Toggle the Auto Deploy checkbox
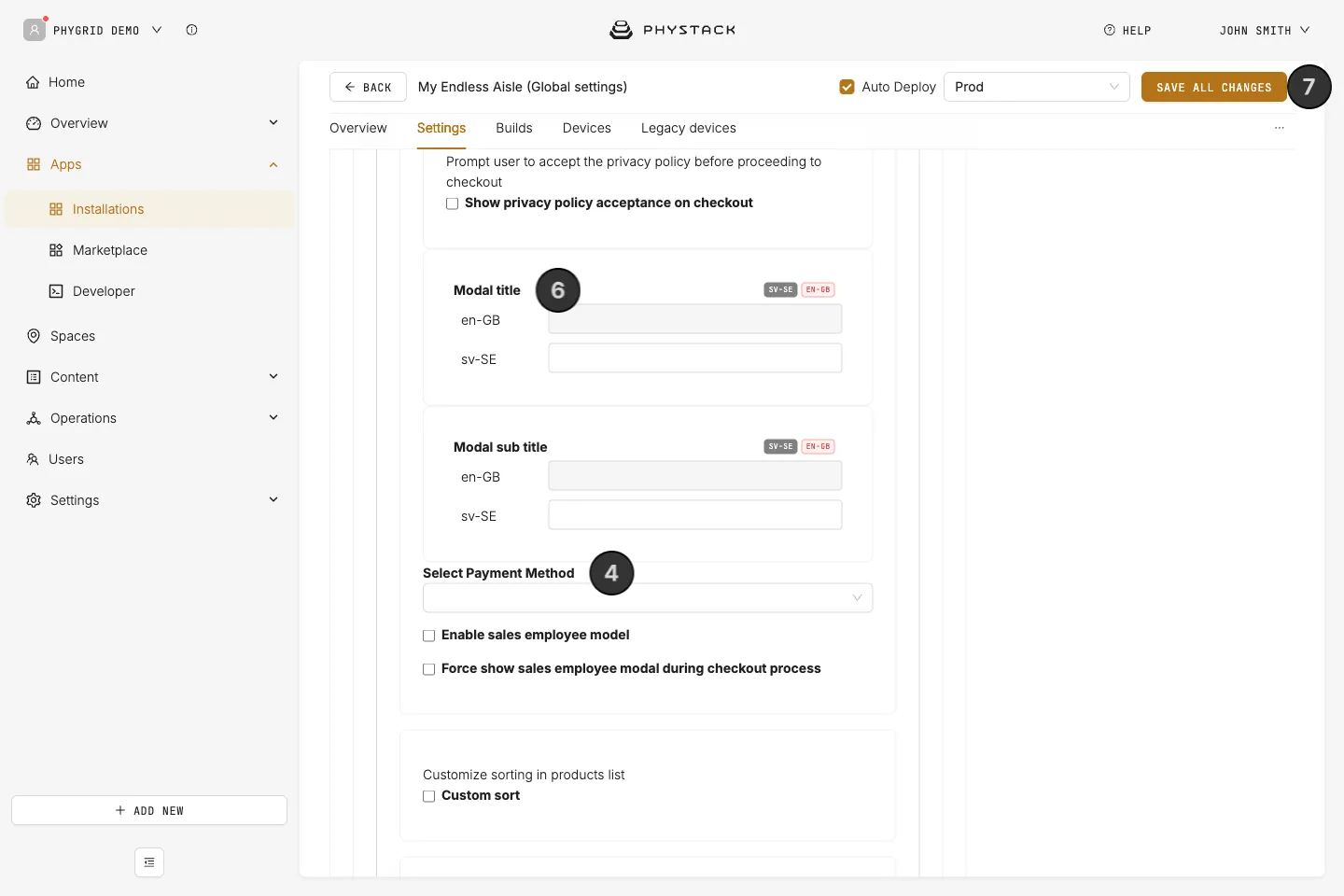Viewport: 1344px width, 896px height. coord(847,87)
